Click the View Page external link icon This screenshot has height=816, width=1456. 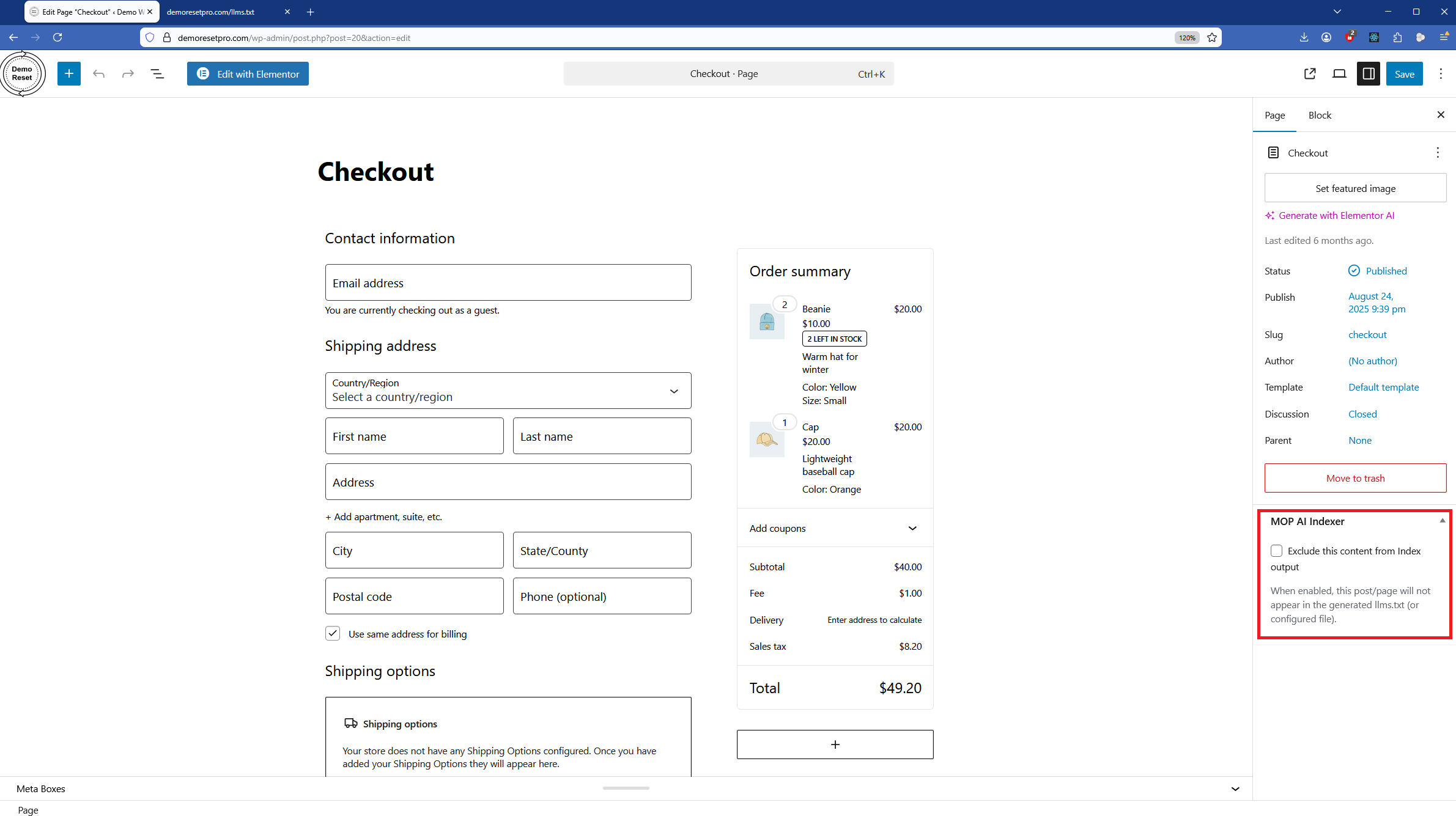(1310, 74)
